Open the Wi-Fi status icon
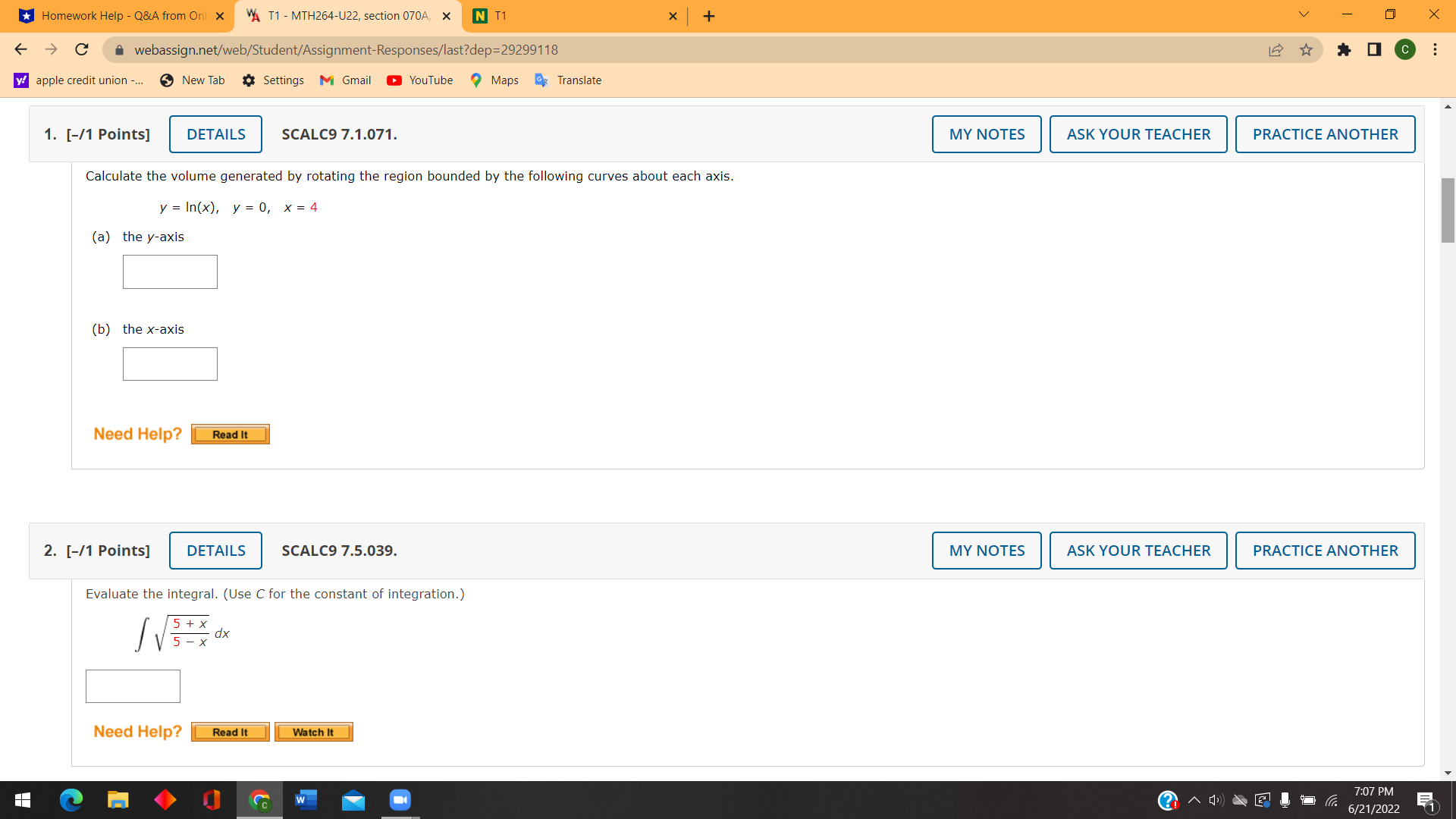 coord(1331,800)
